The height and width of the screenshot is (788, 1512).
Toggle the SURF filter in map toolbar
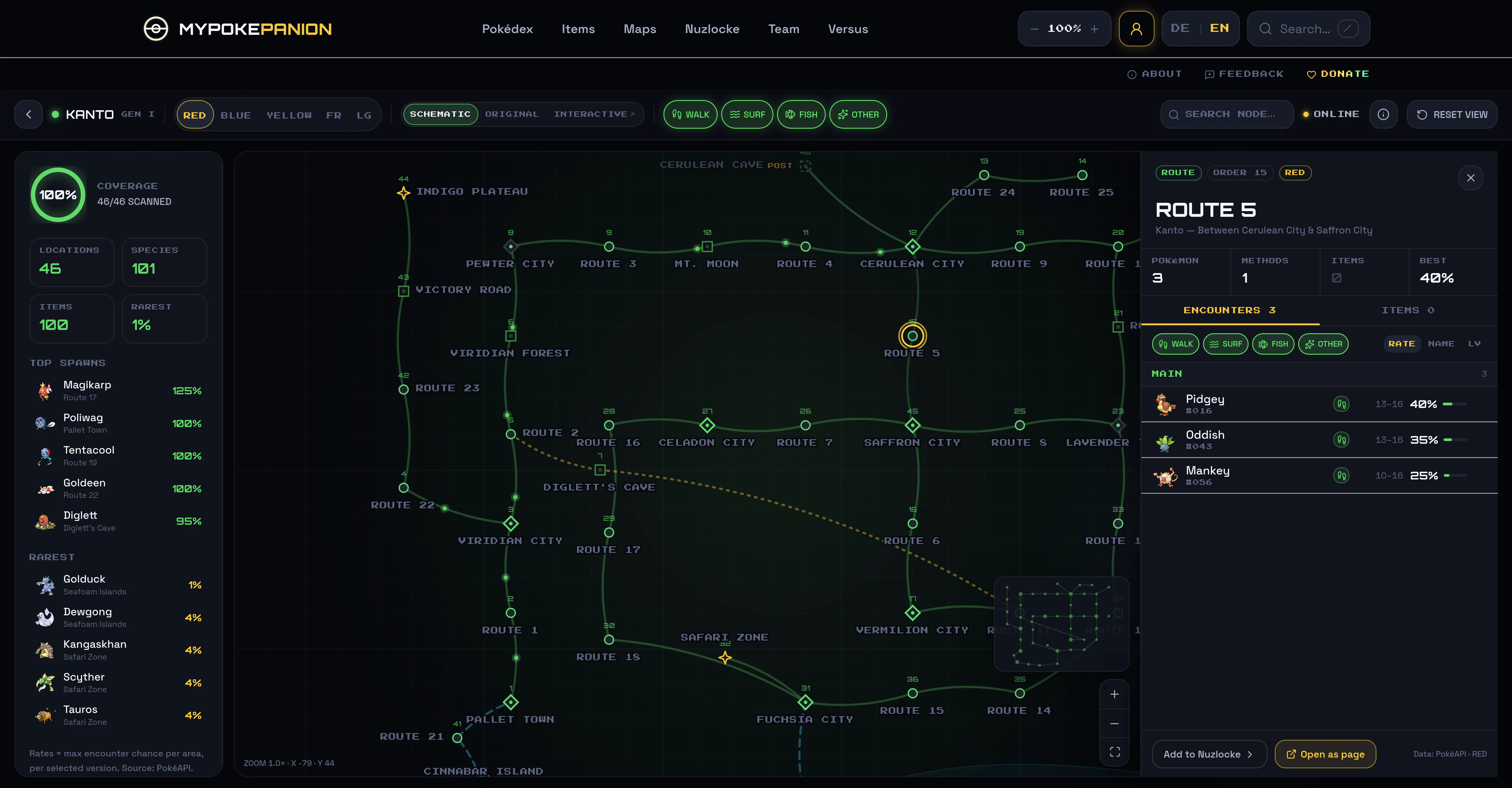747,114
